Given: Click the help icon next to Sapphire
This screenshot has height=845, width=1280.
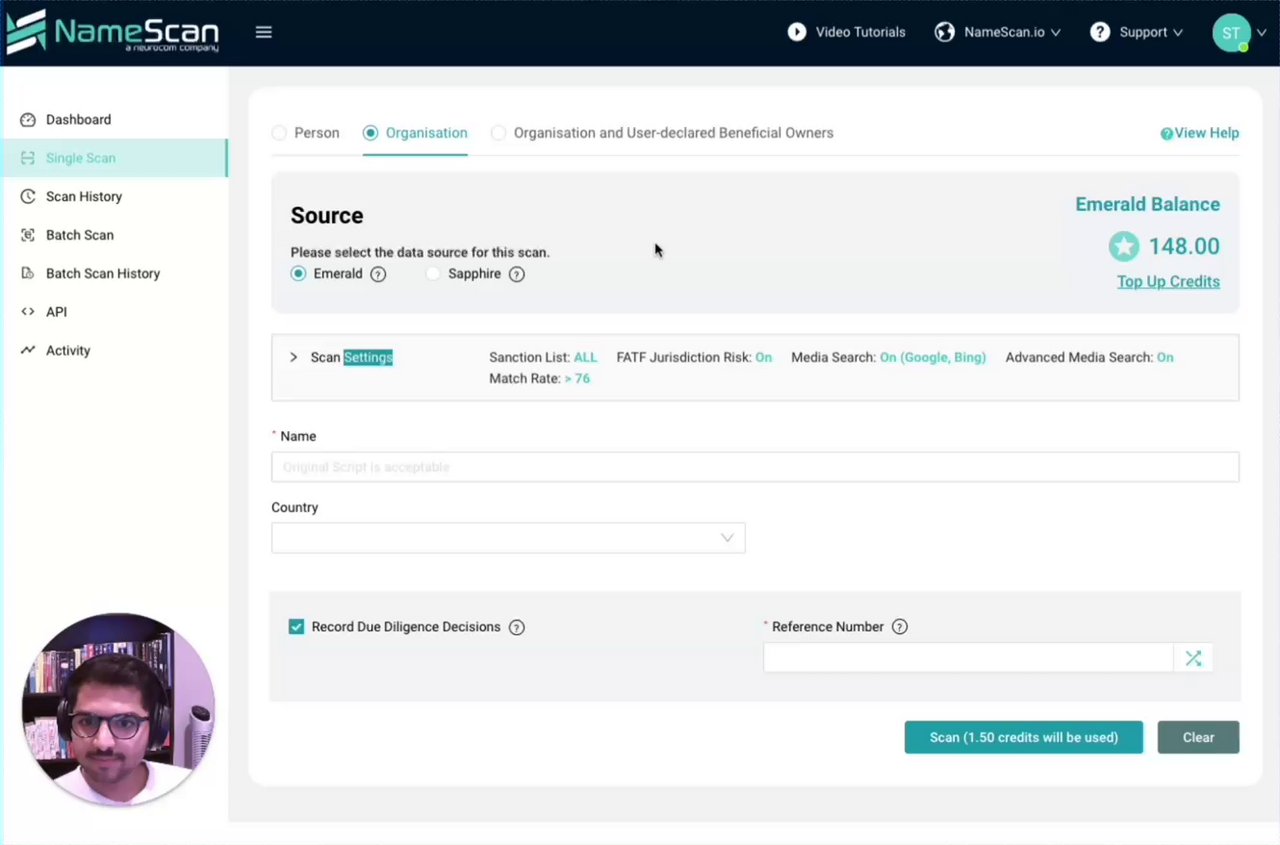Looking at the screenshot, I should coord(516,274).
